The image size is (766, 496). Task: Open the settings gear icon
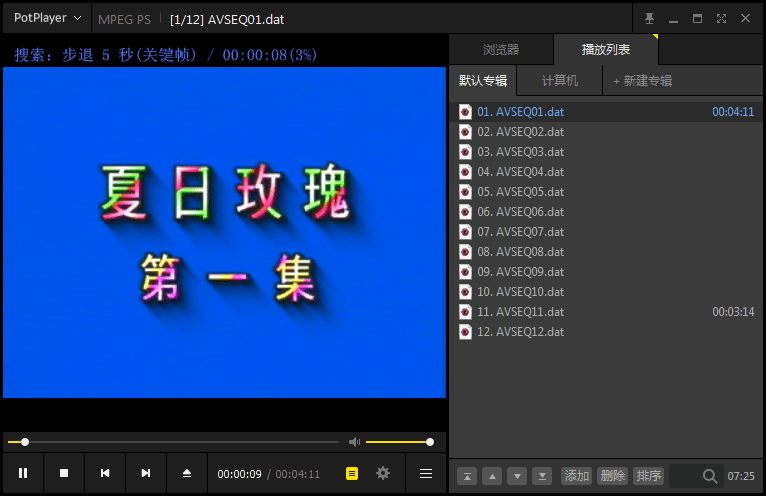point(382,473)
